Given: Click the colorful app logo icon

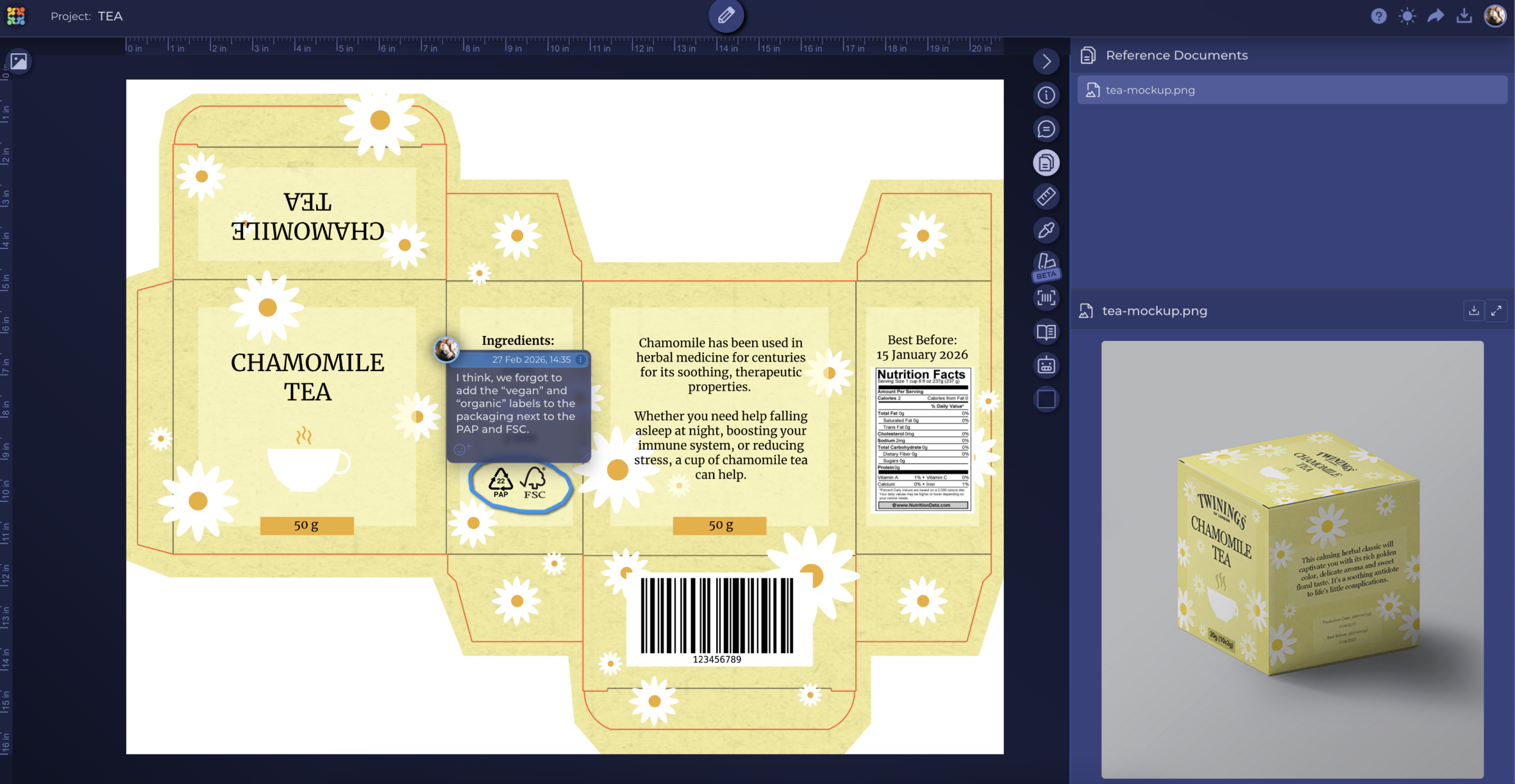Looking at the screenshot, I should [x=16, y=16].
